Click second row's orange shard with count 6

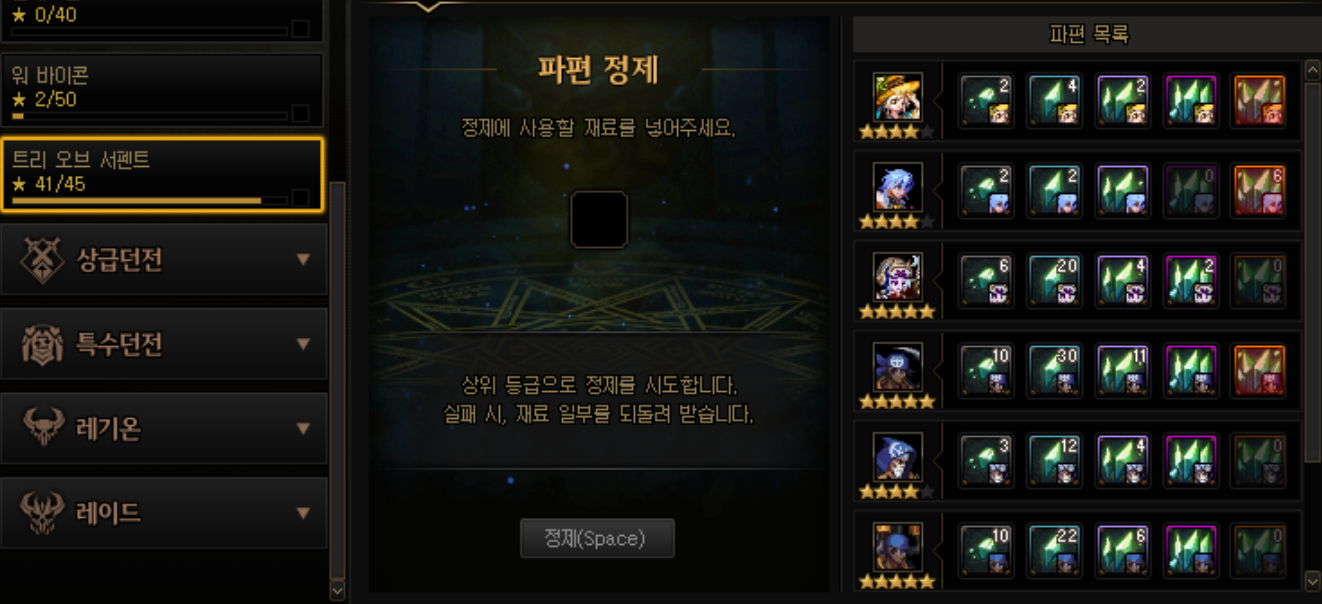click(x=1258, y=190)
